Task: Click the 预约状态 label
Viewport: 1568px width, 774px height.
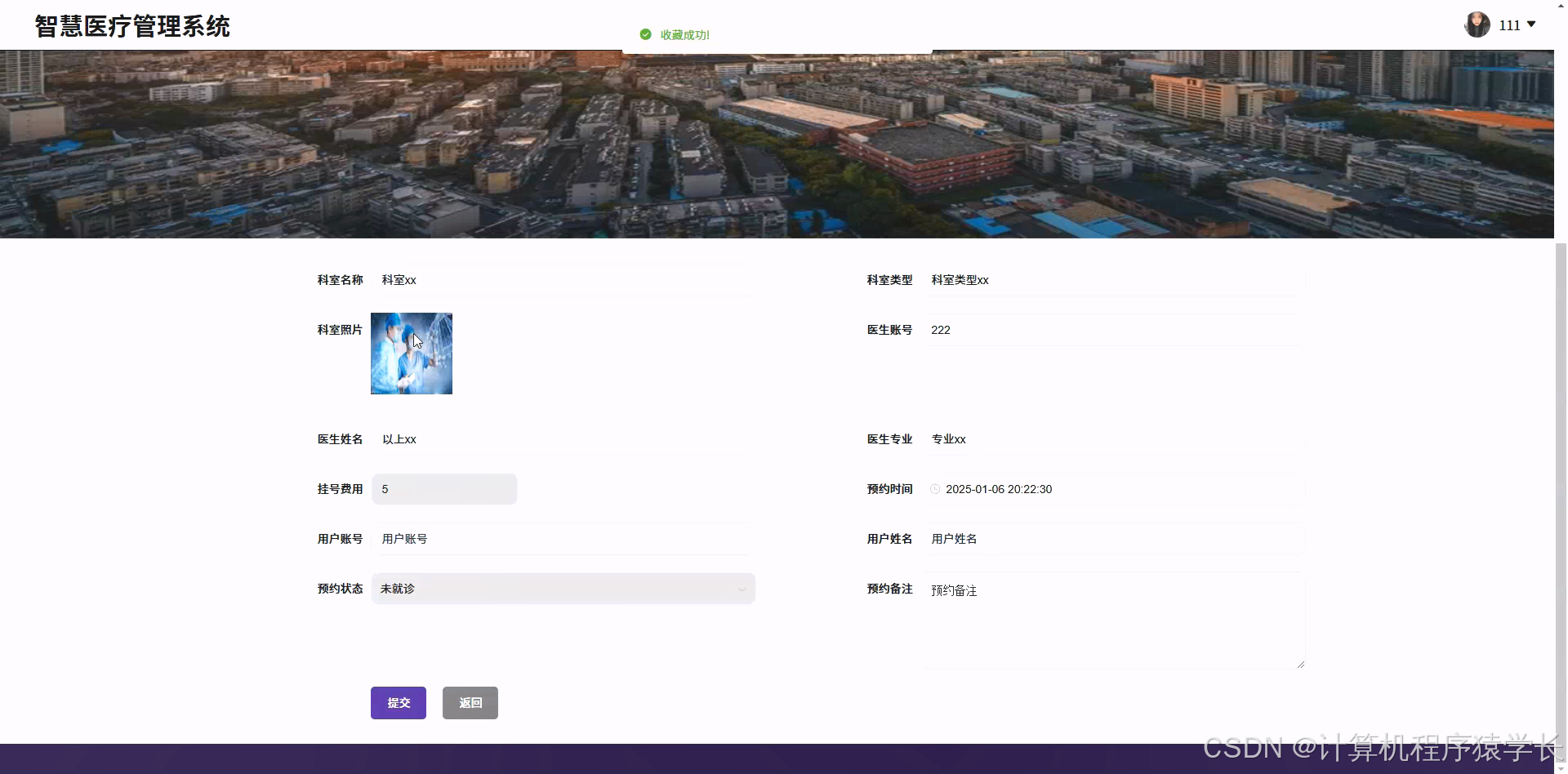Action: tap(340, 589)
